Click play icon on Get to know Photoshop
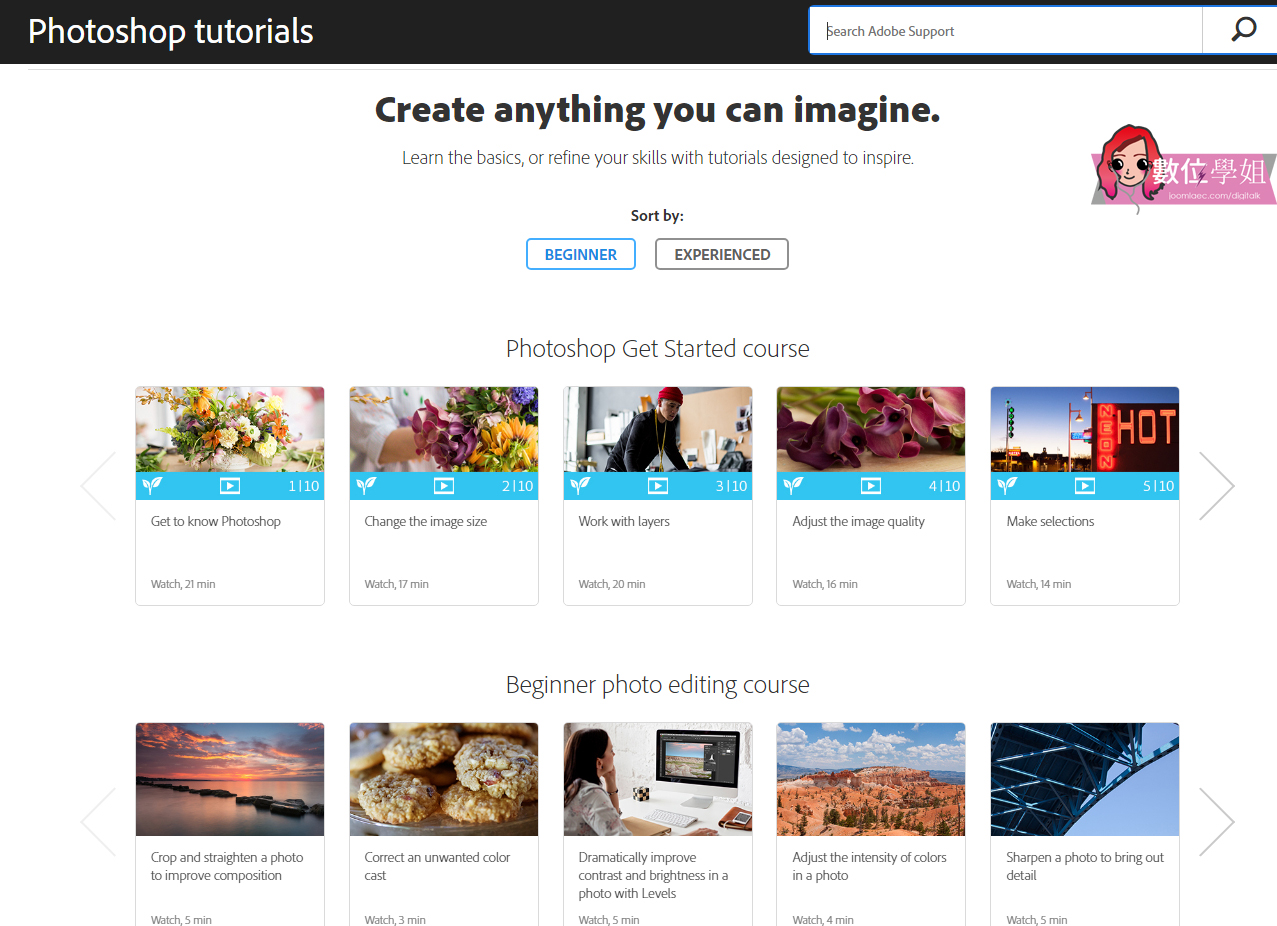 click(x=230, y=486)
